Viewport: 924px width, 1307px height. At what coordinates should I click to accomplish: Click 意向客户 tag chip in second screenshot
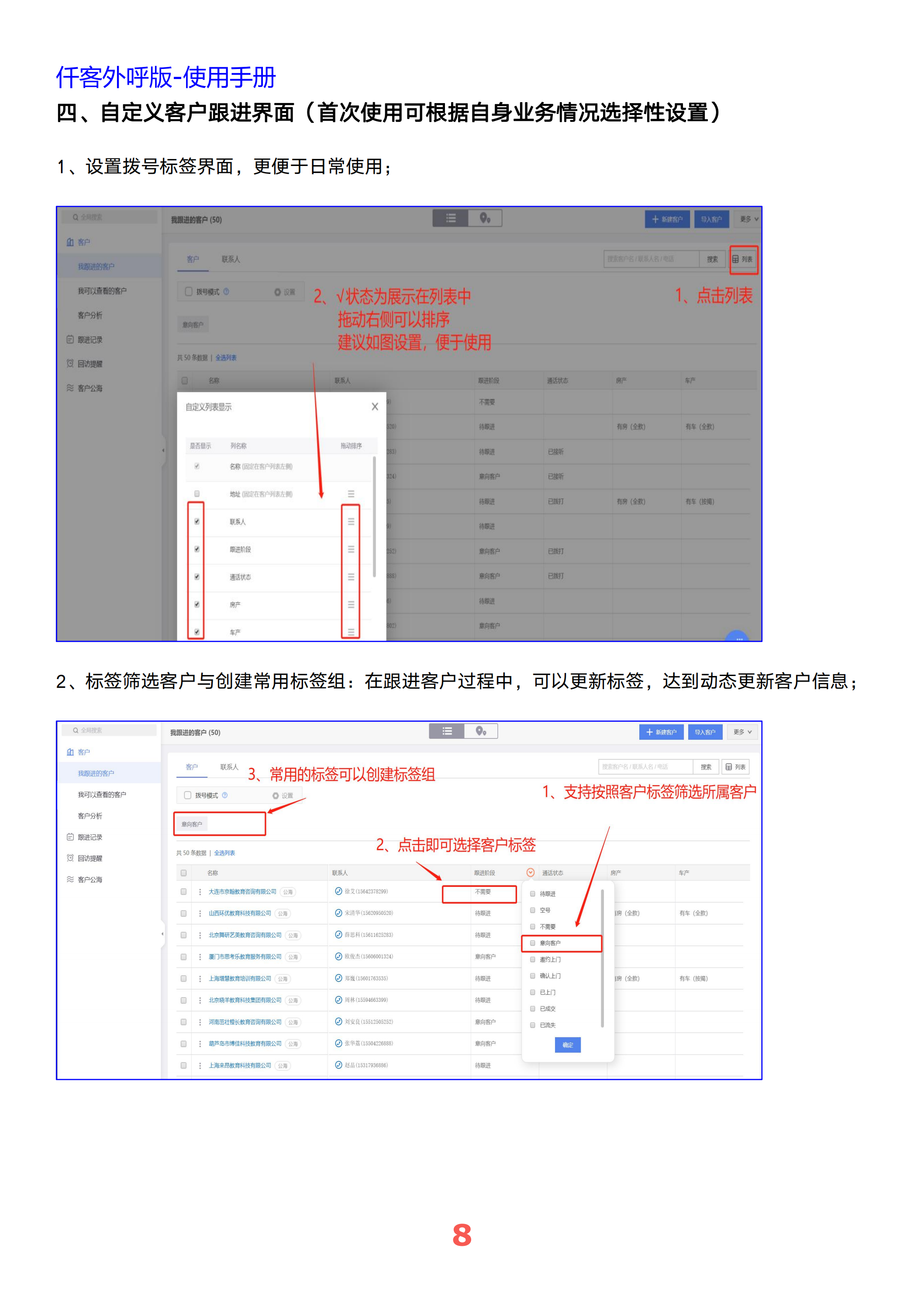click(192, 824)
